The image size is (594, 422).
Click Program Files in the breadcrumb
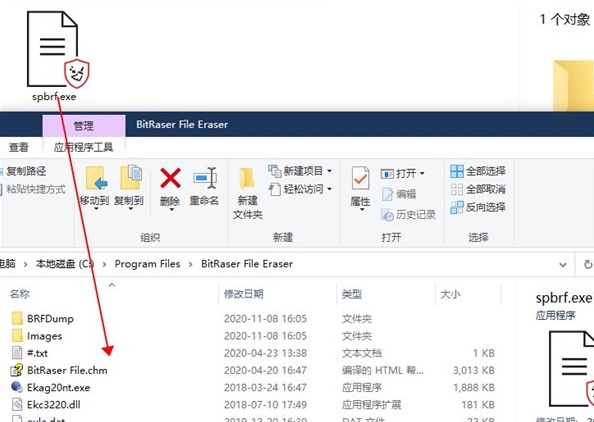(147, 264)
